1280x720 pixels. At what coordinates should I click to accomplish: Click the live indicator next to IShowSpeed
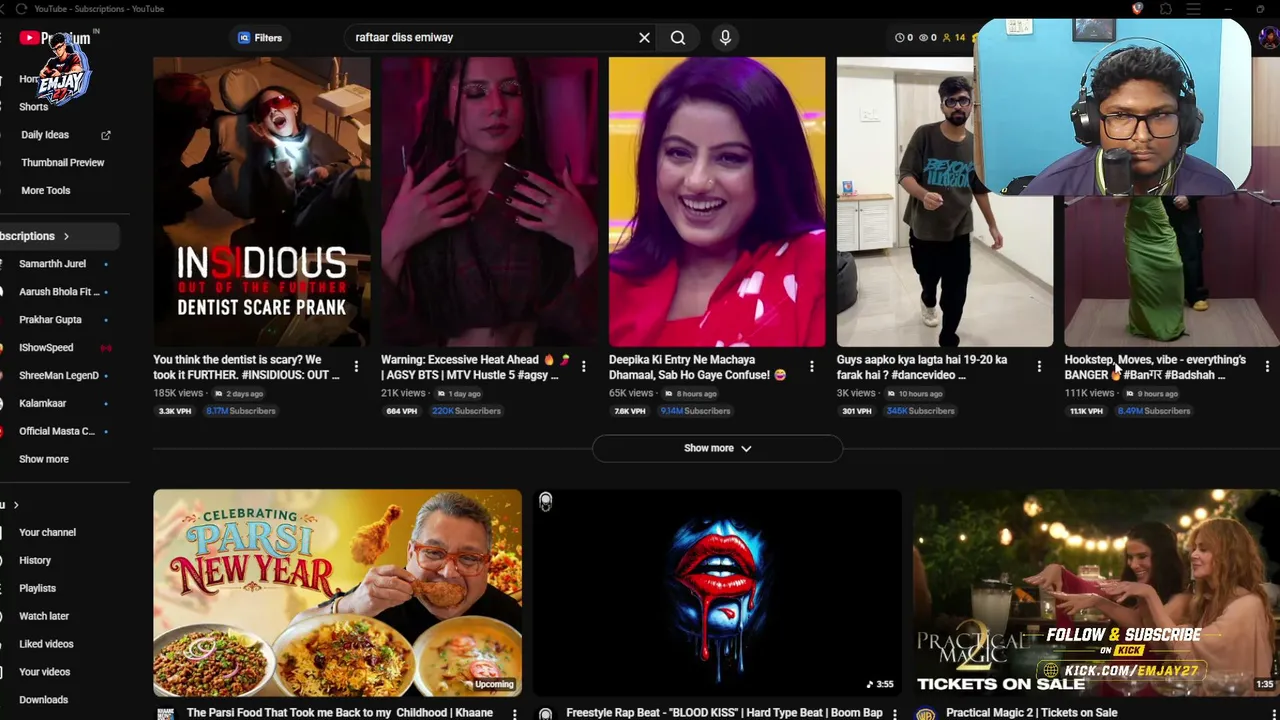(x=106, y=348)
